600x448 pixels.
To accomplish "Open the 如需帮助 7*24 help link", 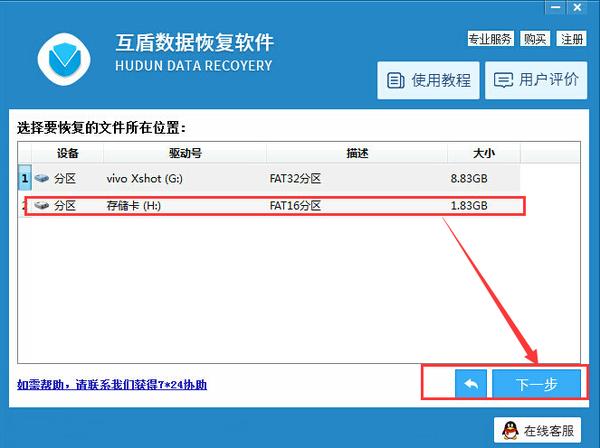I will [x=112, y=384].
